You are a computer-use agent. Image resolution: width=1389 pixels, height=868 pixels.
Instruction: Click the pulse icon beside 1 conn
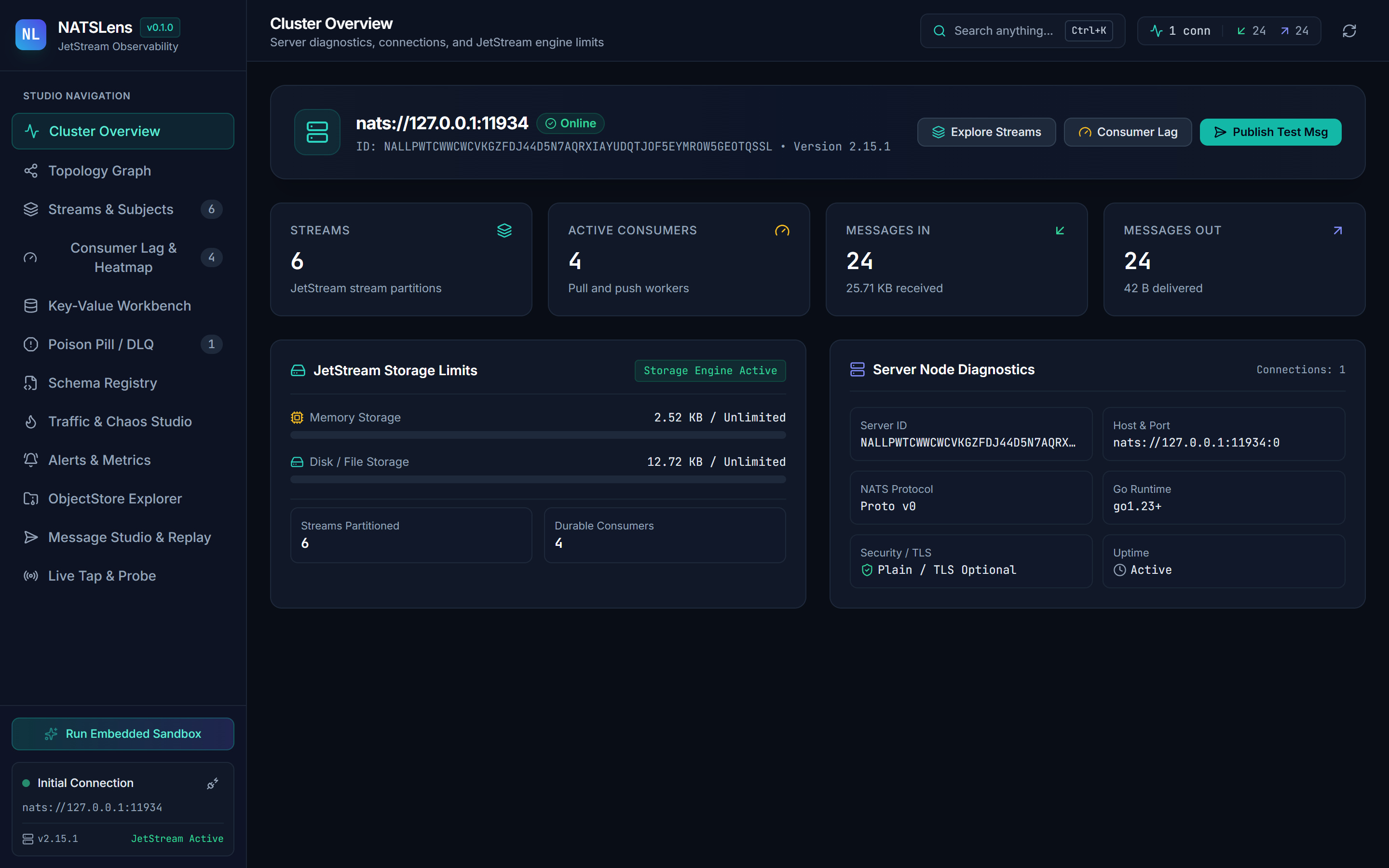(x=1156, y=31)
